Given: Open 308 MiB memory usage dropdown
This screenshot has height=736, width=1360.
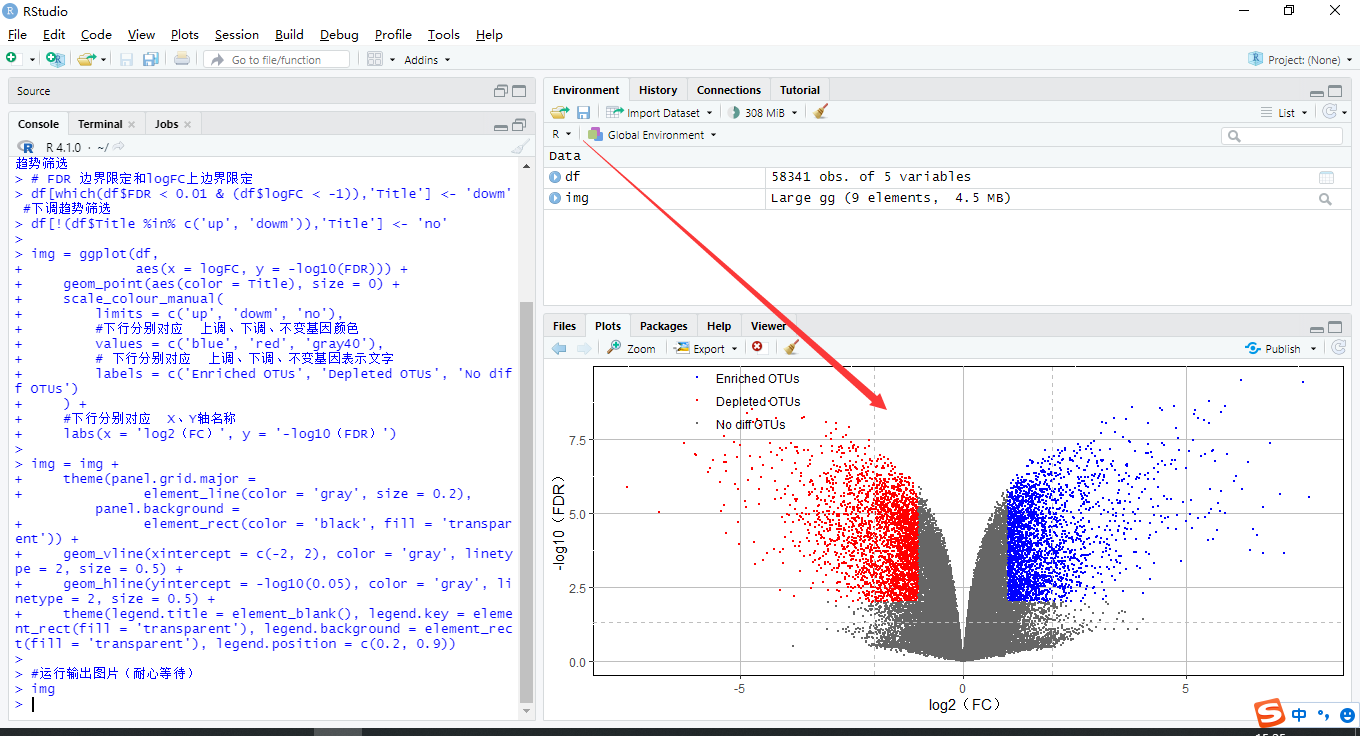Looking at the screenshot, I should (x=762, y=113).
